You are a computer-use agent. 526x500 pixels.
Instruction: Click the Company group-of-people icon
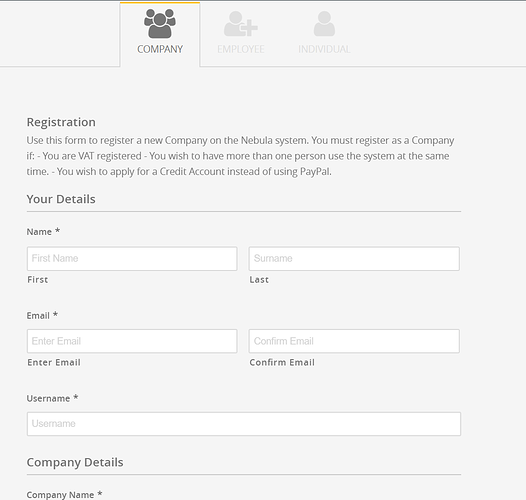(x=160, y=23)
